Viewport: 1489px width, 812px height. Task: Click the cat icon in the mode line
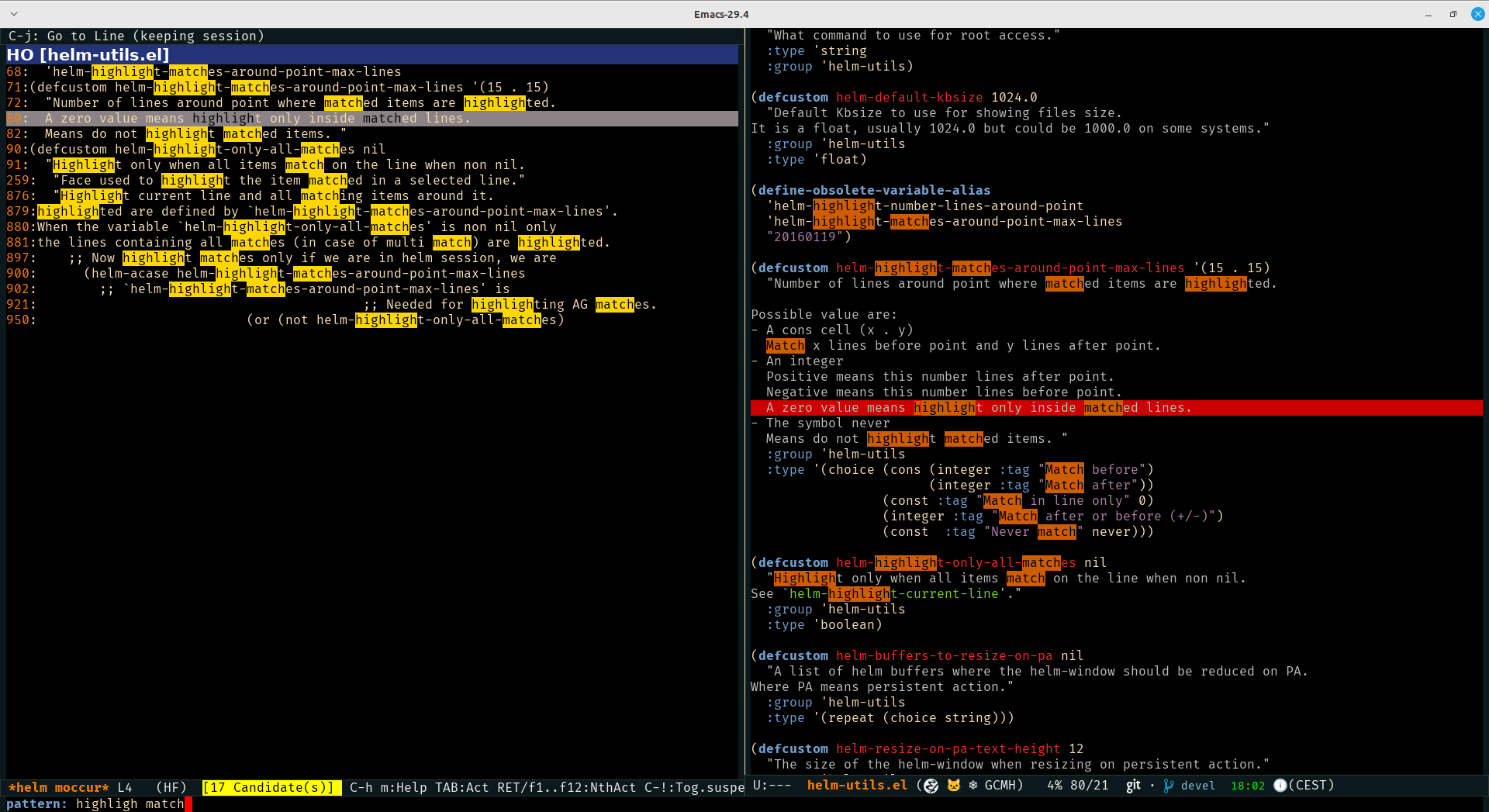click(954, 786)
